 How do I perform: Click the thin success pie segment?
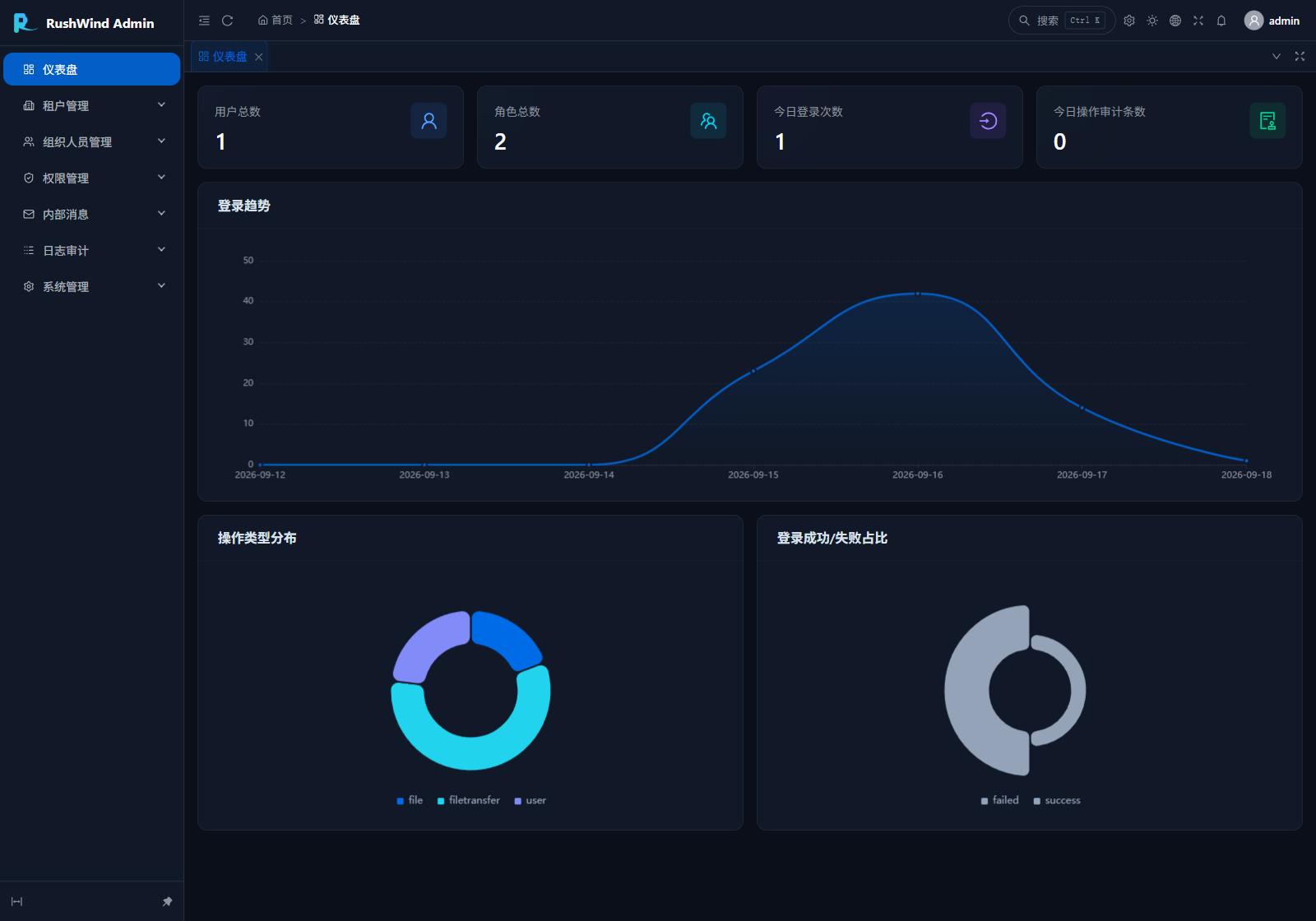[x=1077, y=691]
